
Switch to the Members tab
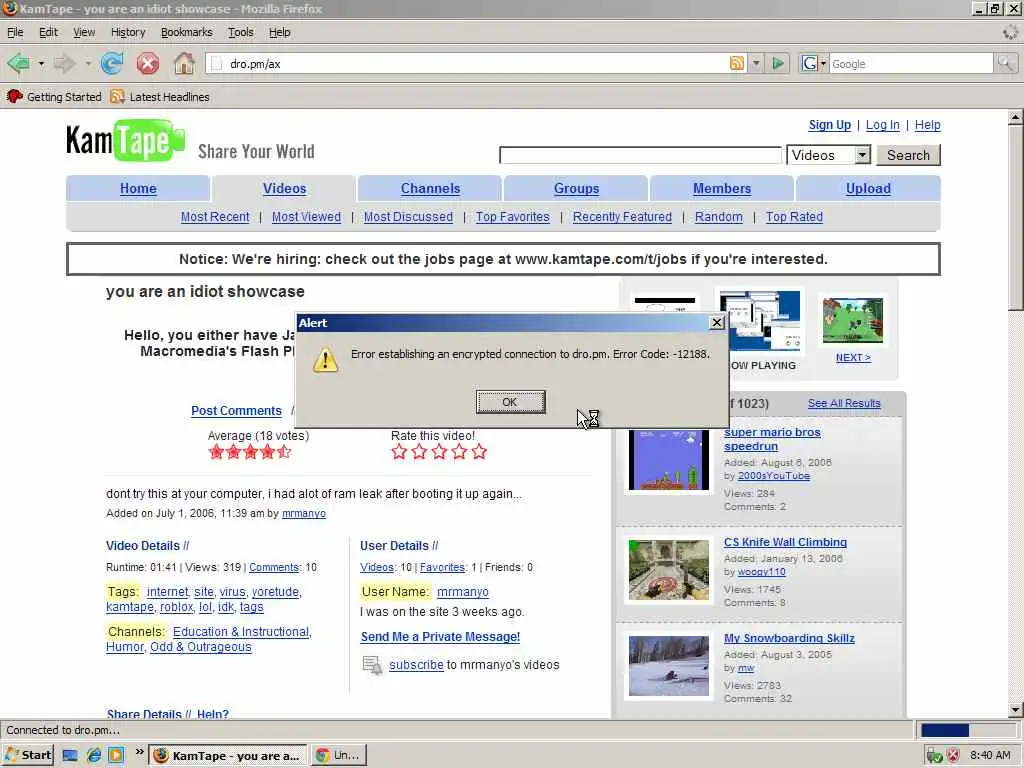click(722, 188)
